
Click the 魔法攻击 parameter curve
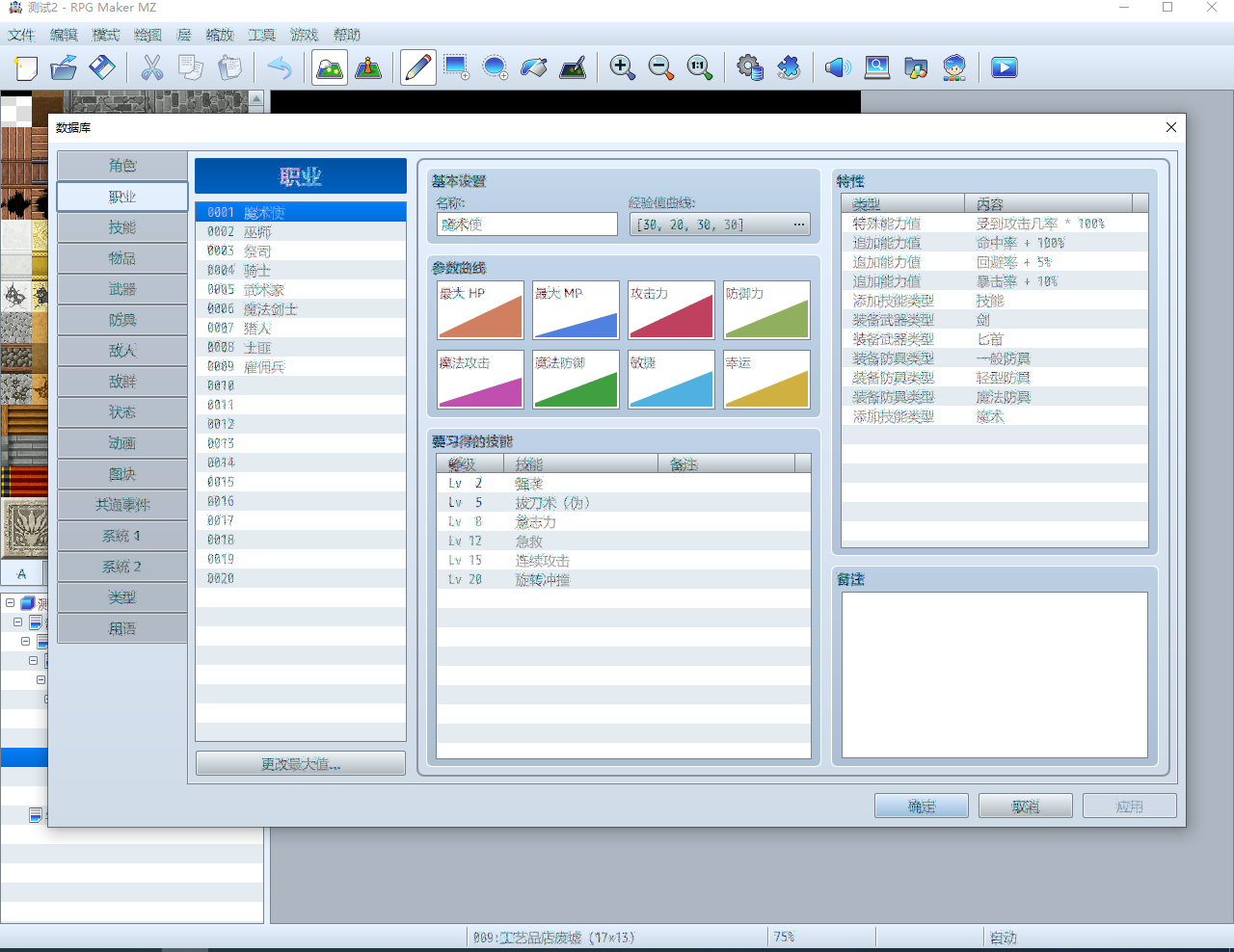[x=481, y=380]
